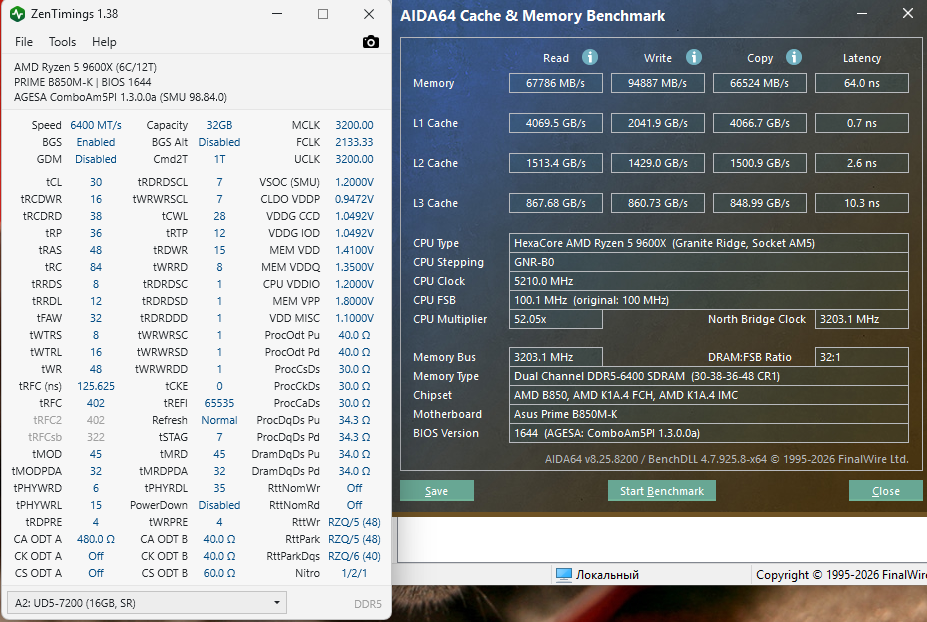Close the AIDA64 benchmark window

907,13
